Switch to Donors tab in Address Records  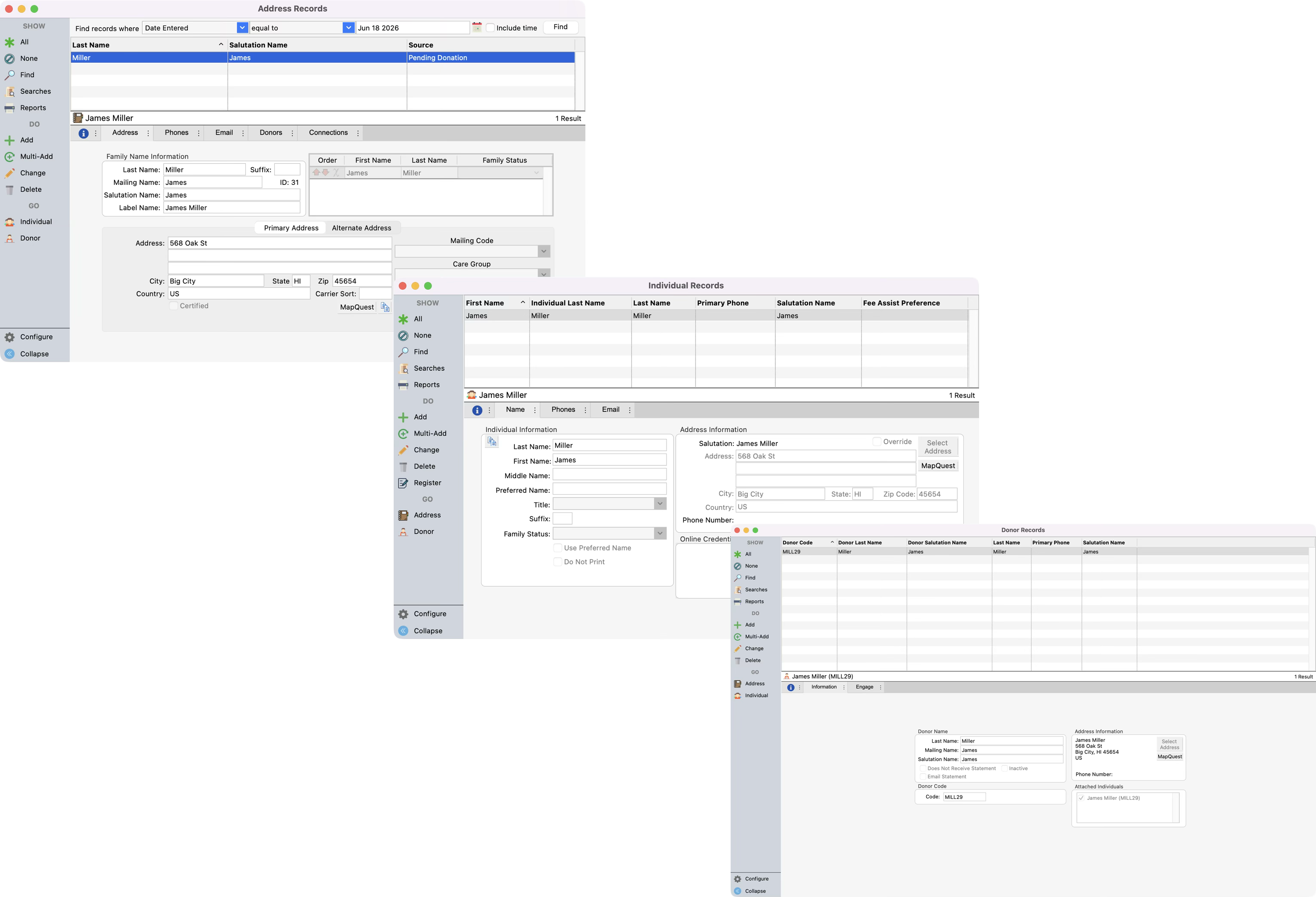point(271,132)
